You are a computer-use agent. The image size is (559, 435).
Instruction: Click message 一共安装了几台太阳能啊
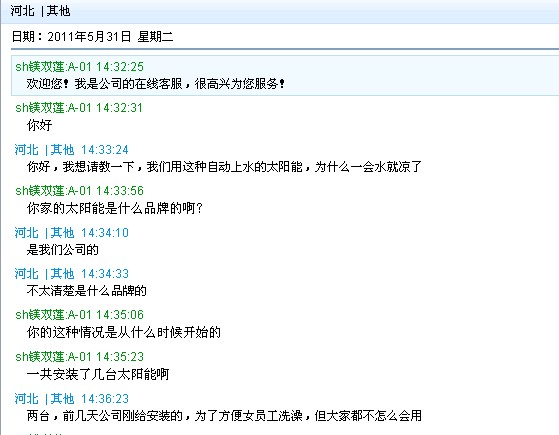coord(98,374)
